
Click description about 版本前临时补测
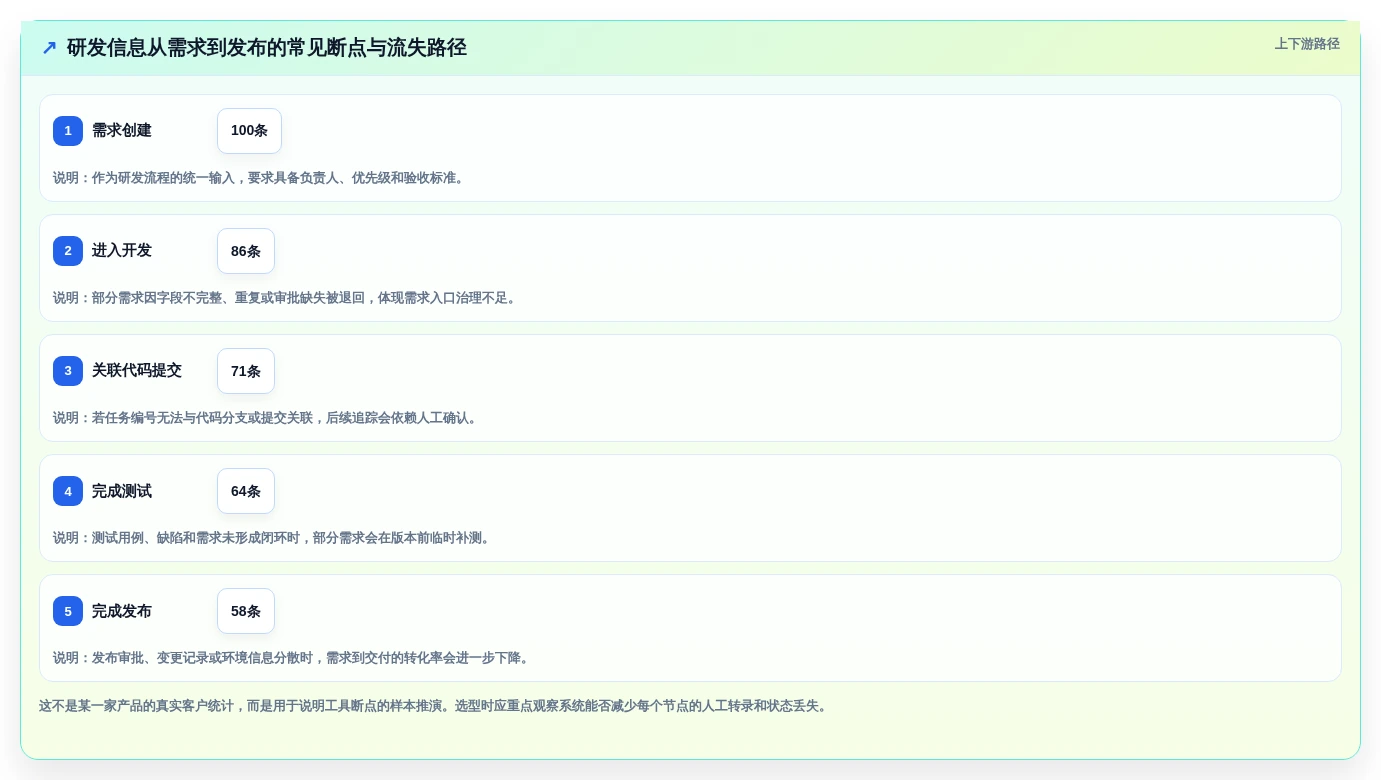click(274, 538)
